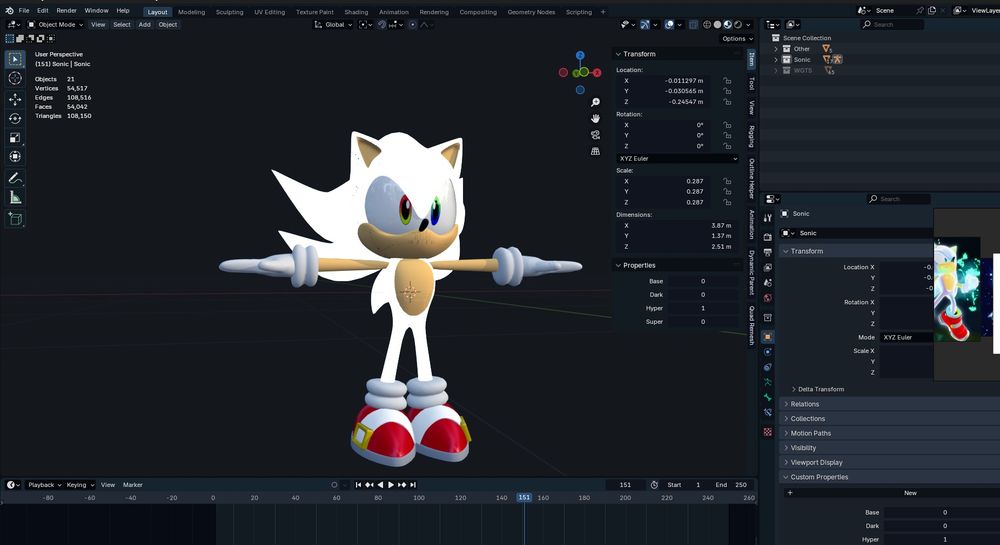Switch to the Shading workspace tab
Image resolution: width=1000 pixels, height=545 pixels.
356,12
